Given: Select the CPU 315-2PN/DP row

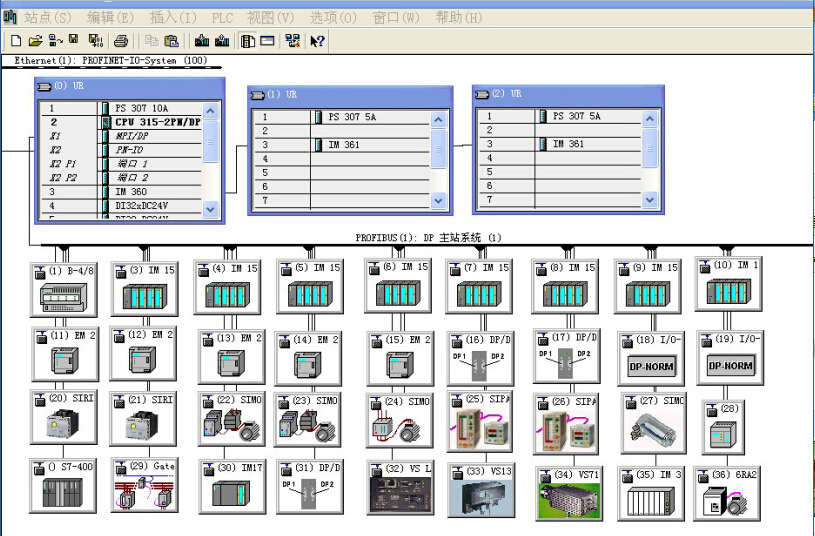Looking at the screenshot, I should pos(150,121).
